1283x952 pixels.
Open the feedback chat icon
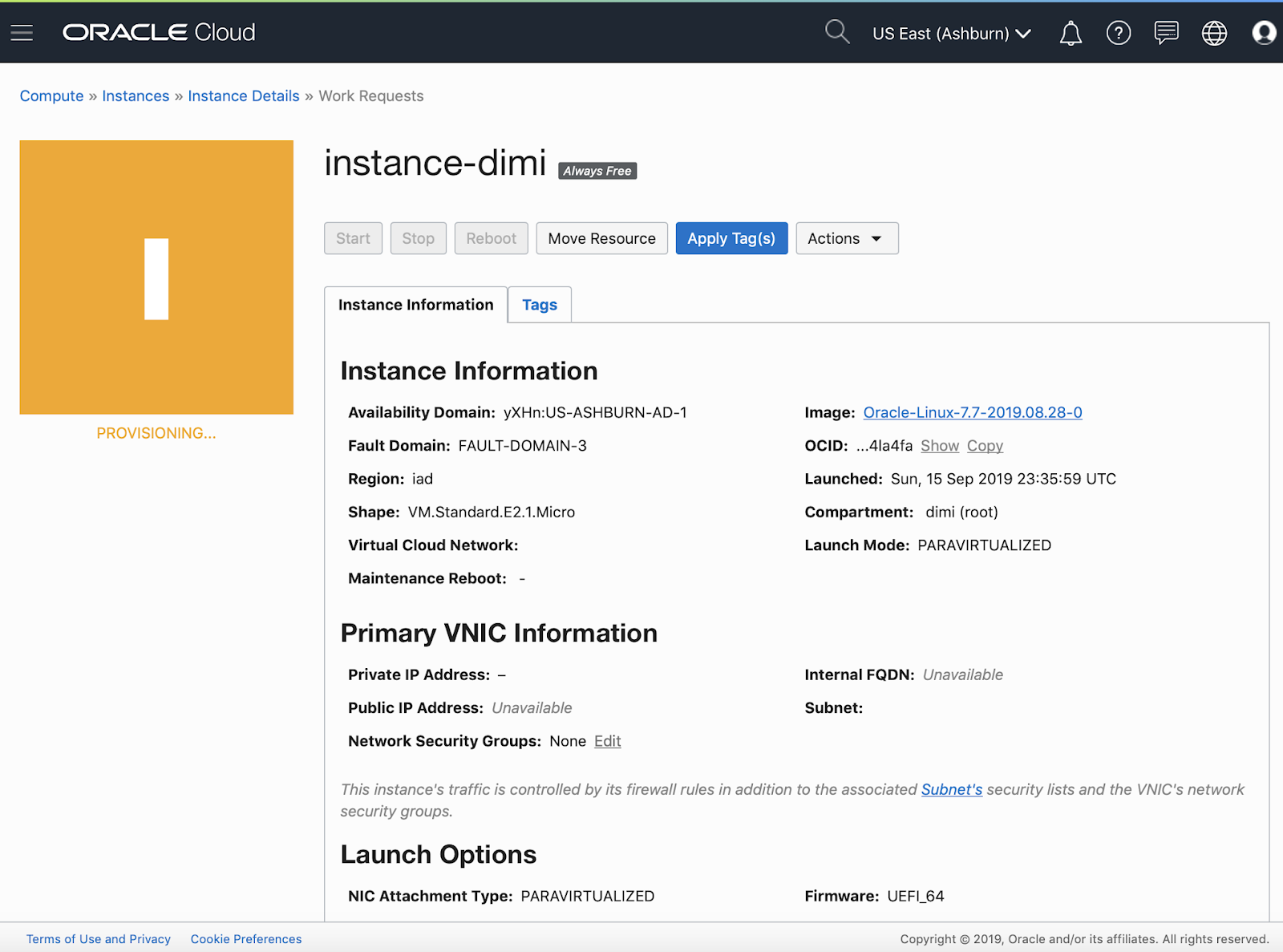pyautogui.click(x=1166, y=33)
